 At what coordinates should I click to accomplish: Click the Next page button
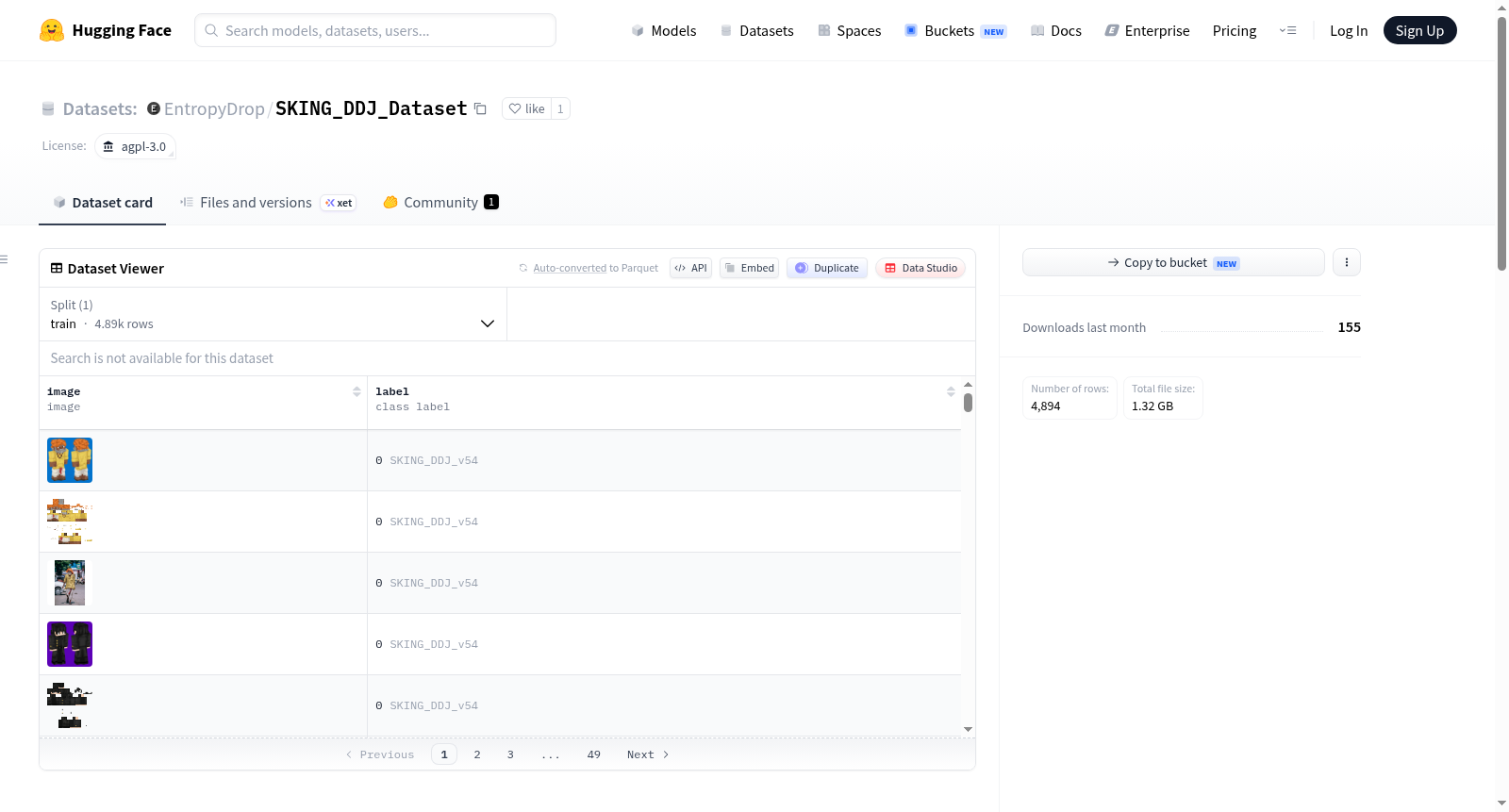648,754
